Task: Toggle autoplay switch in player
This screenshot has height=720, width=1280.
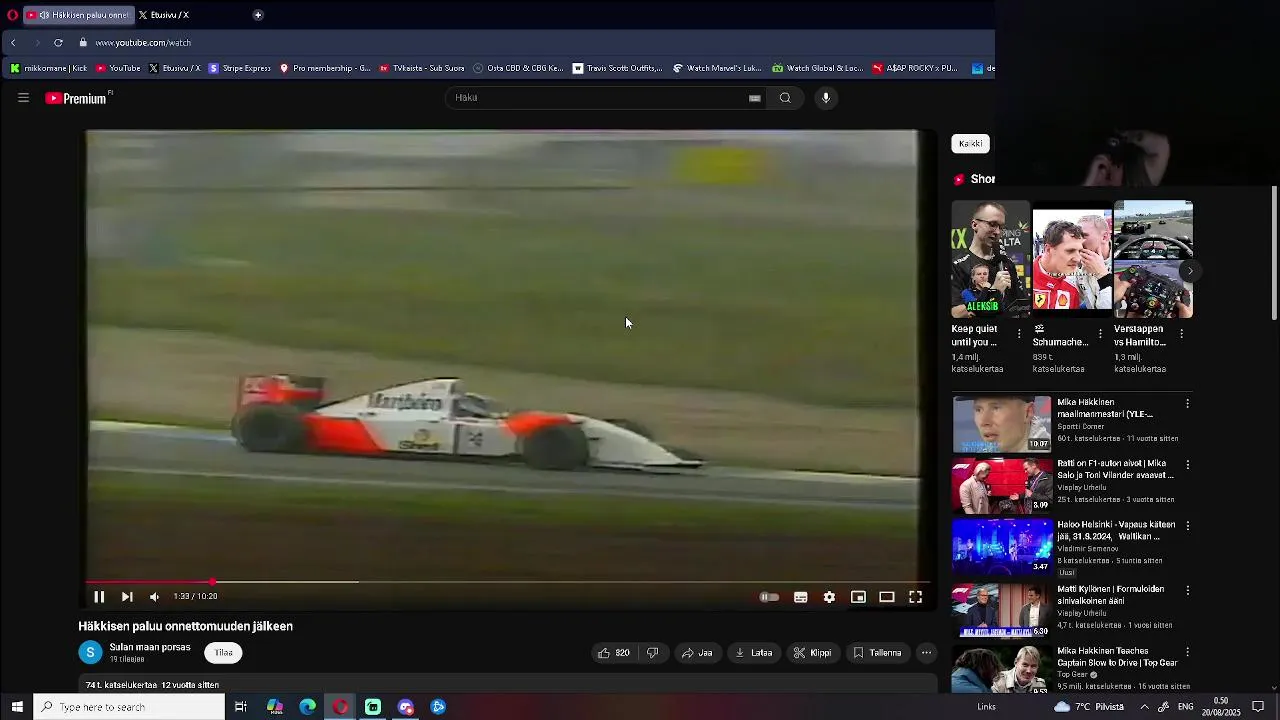Action: coord(769,597)
